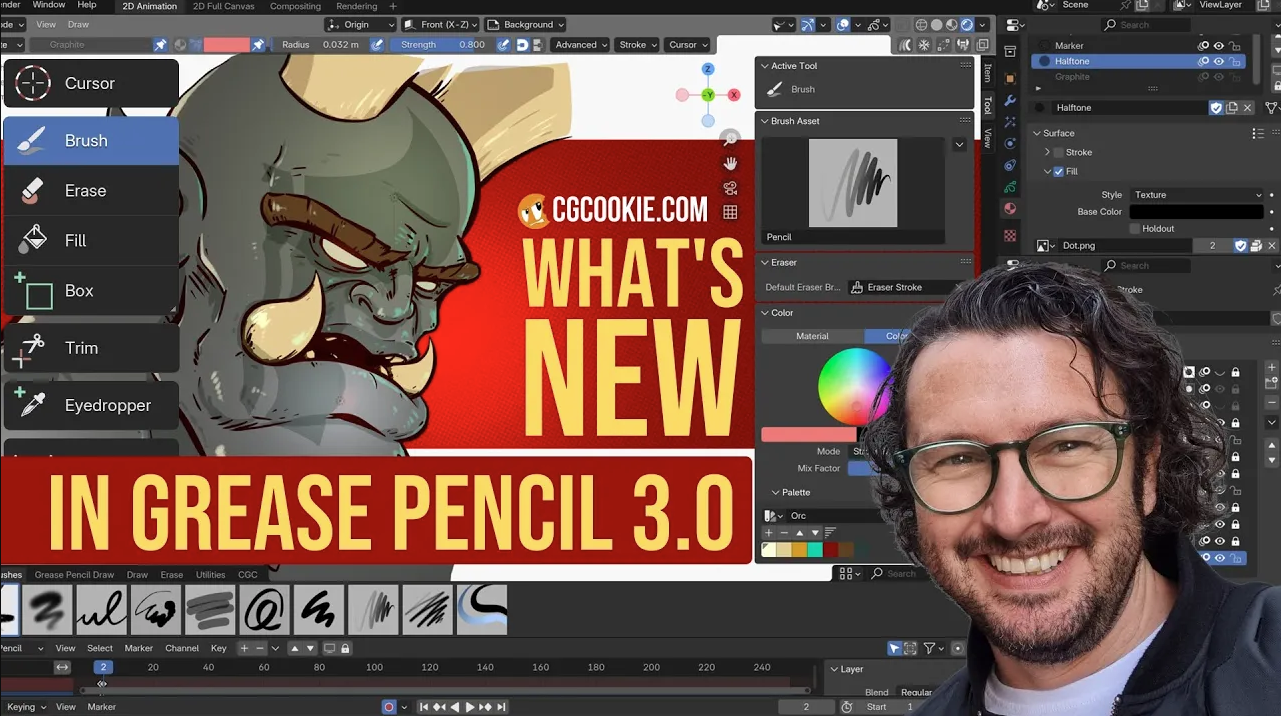Viewport: 1281px width, 716px height.
Task: Click the blue Z axis gizmo ball
Action: point(708,69)
